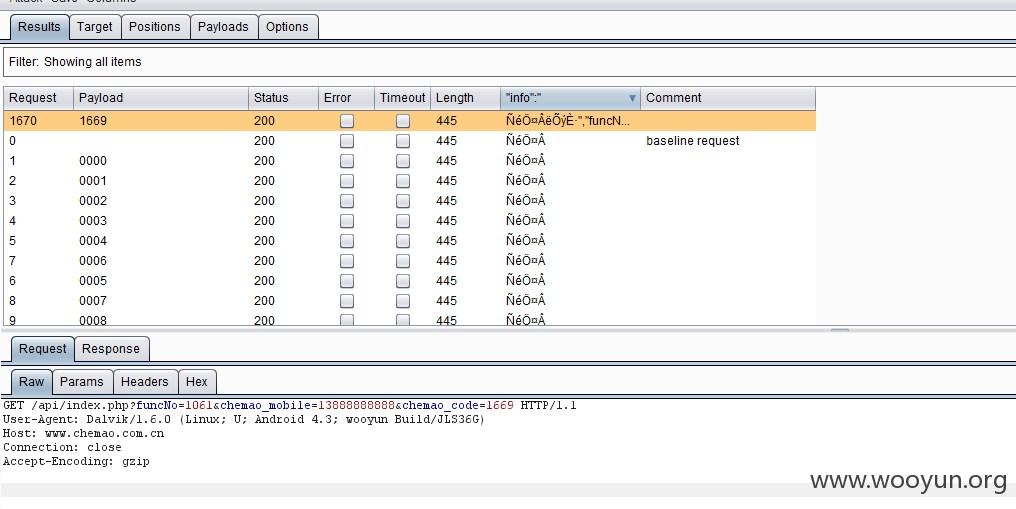Sort by Request column header
The height and width of the screenshot is (509, 1016).
38,98
